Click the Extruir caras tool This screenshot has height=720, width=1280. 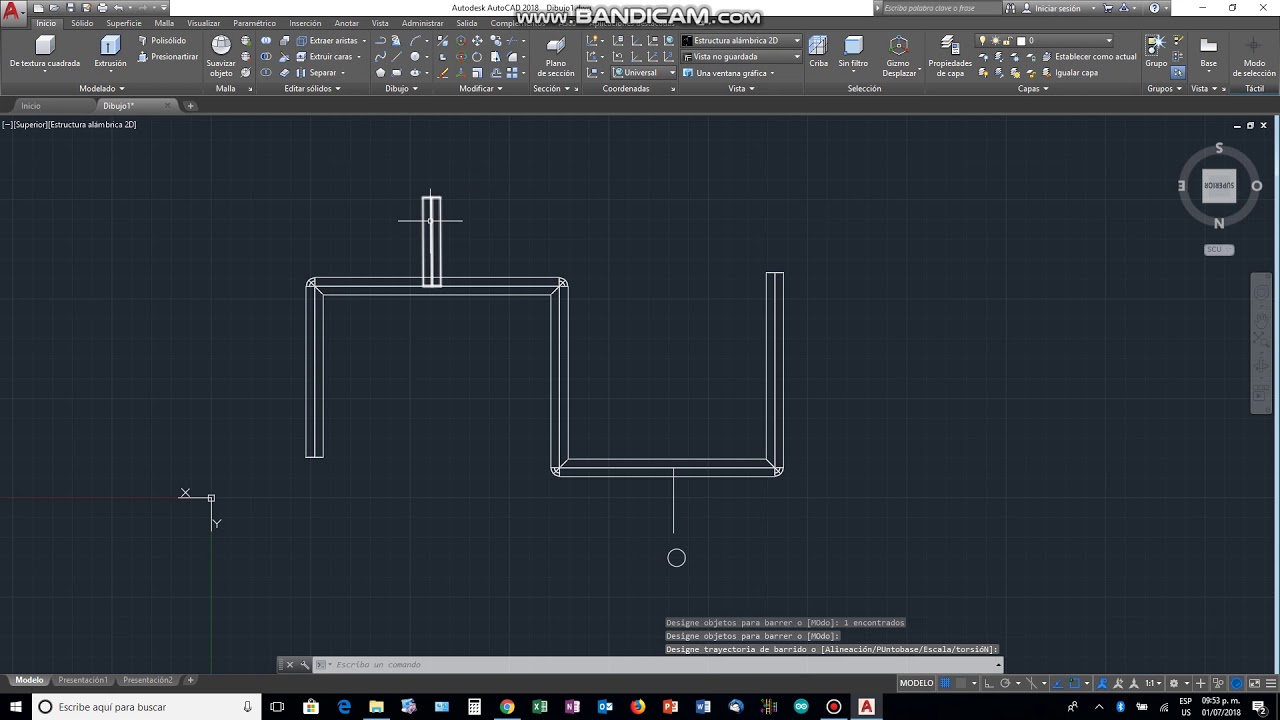click(324, 56)
